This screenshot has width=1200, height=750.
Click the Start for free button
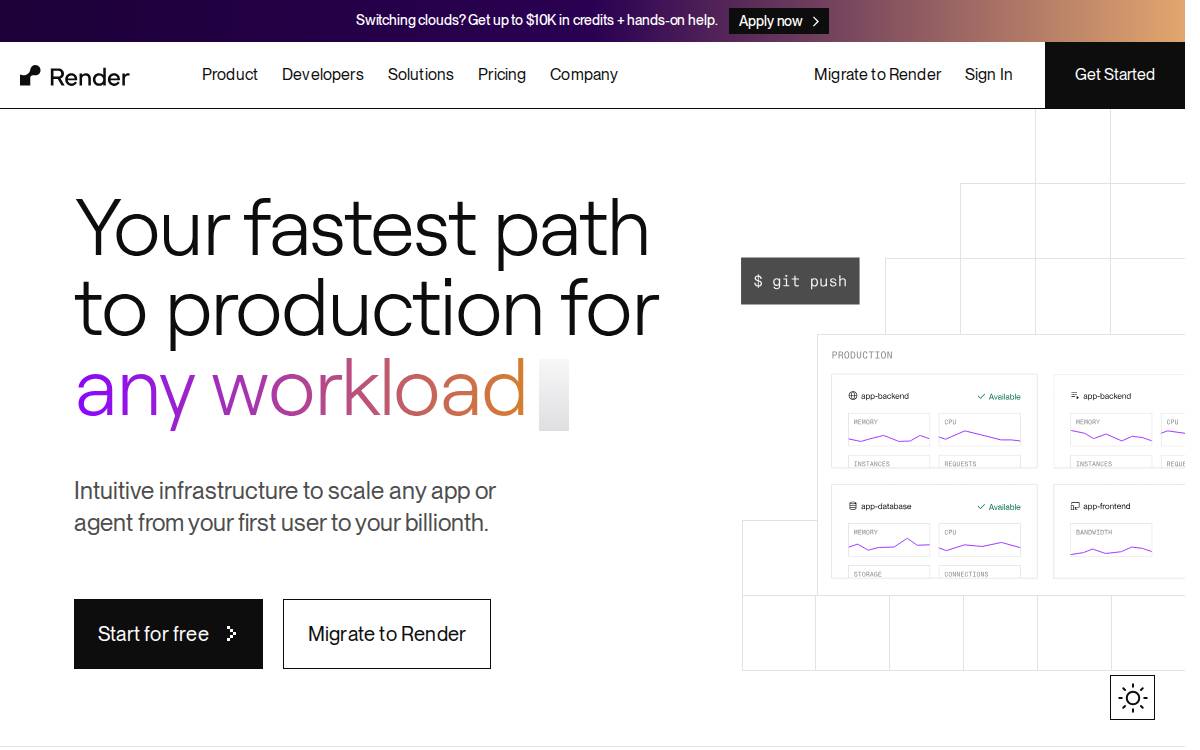(168, 634)
